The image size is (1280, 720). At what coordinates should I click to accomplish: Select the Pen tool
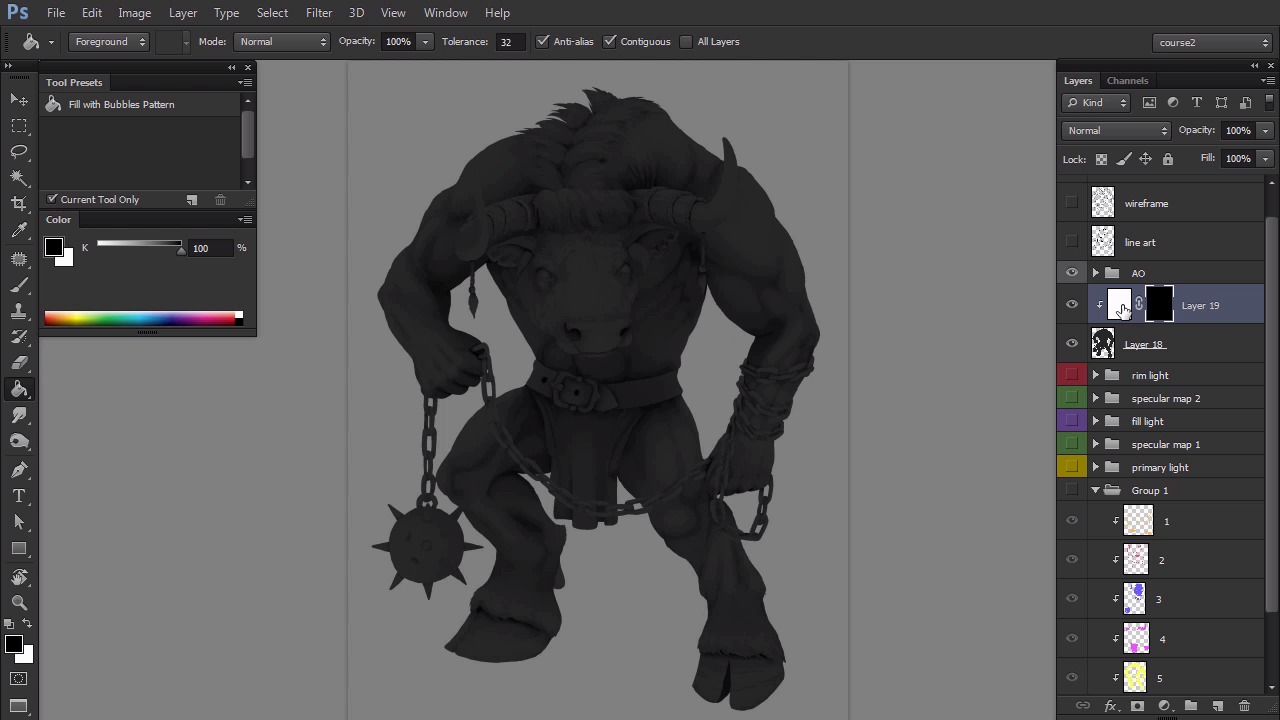[19, 470]
